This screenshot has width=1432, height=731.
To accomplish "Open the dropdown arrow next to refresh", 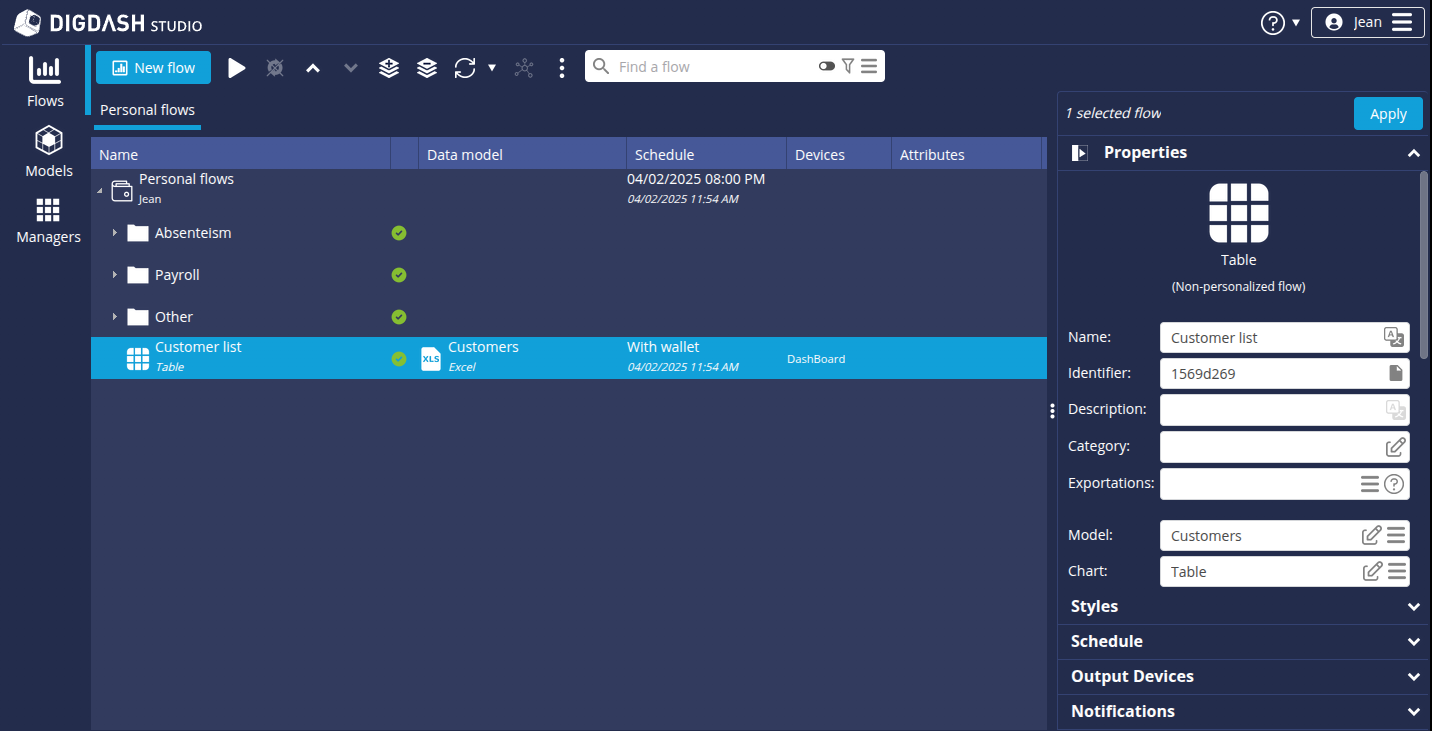I will coord(492,68).
